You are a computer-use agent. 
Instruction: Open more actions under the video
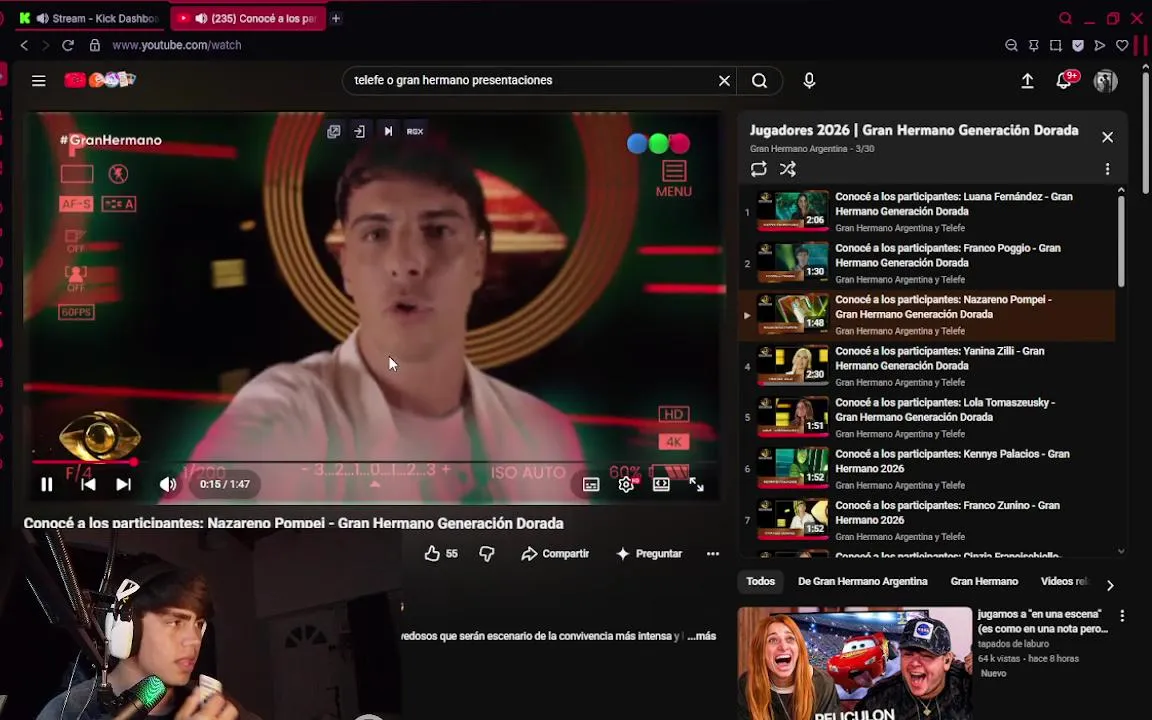(x=713, y=554)
